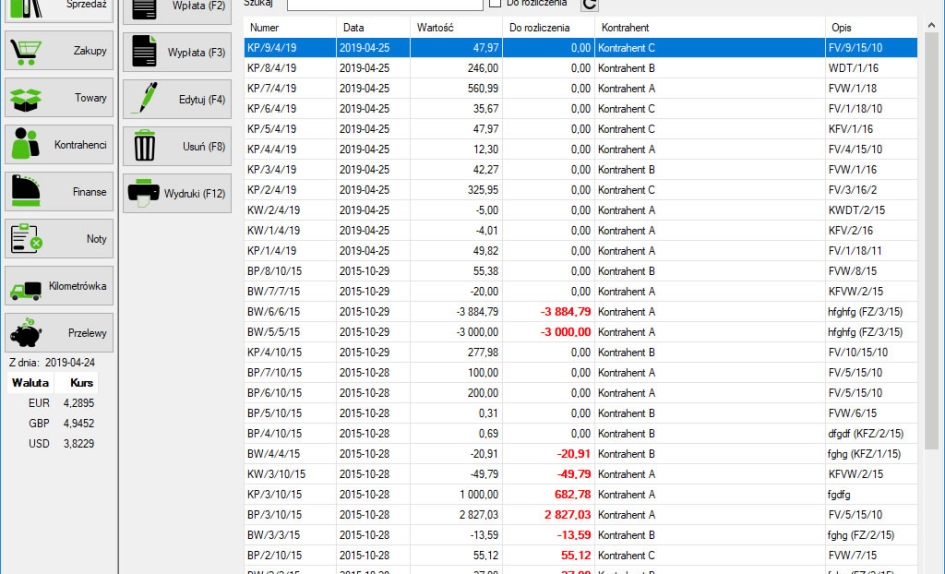
Task: Sort the table by Numer column
Action: pyautogui.click(x=289, y=27)
